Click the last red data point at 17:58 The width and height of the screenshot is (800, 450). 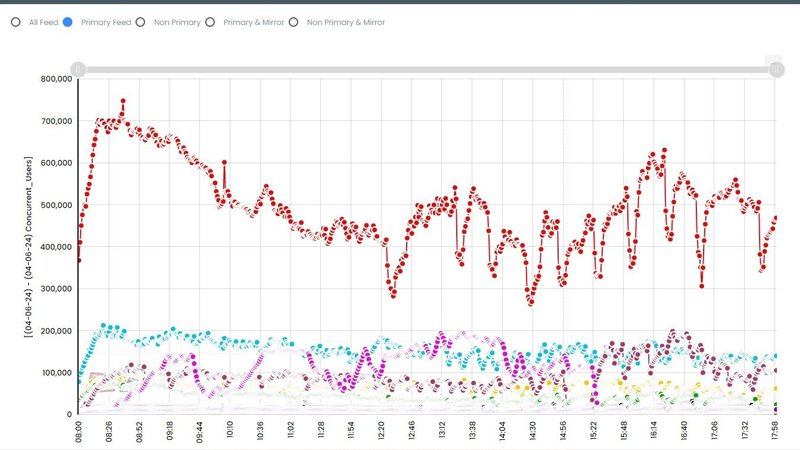pyautogui.click(x=776, y=219)
